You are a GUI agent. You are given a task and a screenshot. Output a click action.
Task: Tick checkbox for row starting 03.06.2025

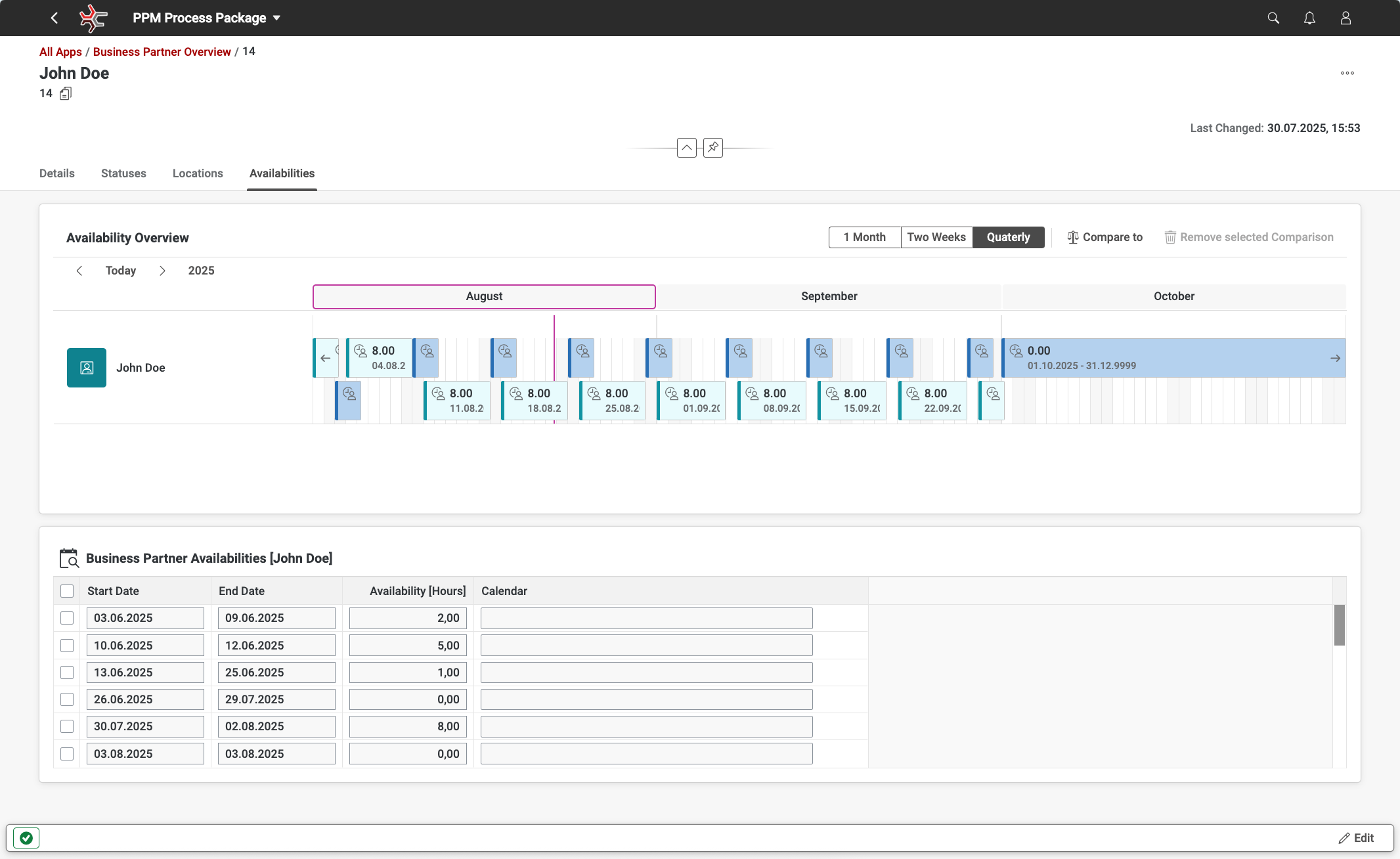pos(67,618)
